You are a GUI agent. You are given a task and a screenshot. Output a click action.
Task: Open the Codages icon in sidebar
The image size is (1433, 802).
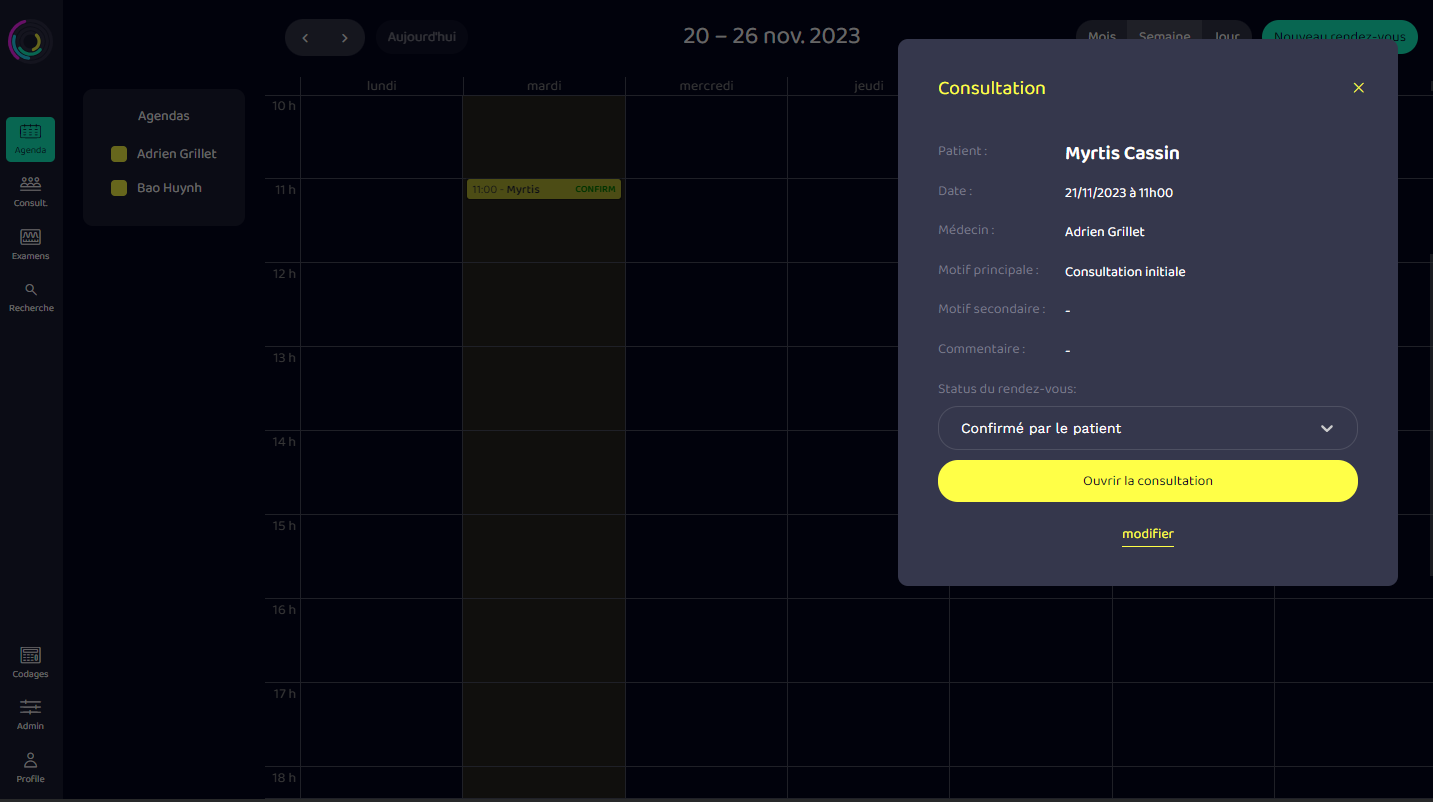click(30, 656)
